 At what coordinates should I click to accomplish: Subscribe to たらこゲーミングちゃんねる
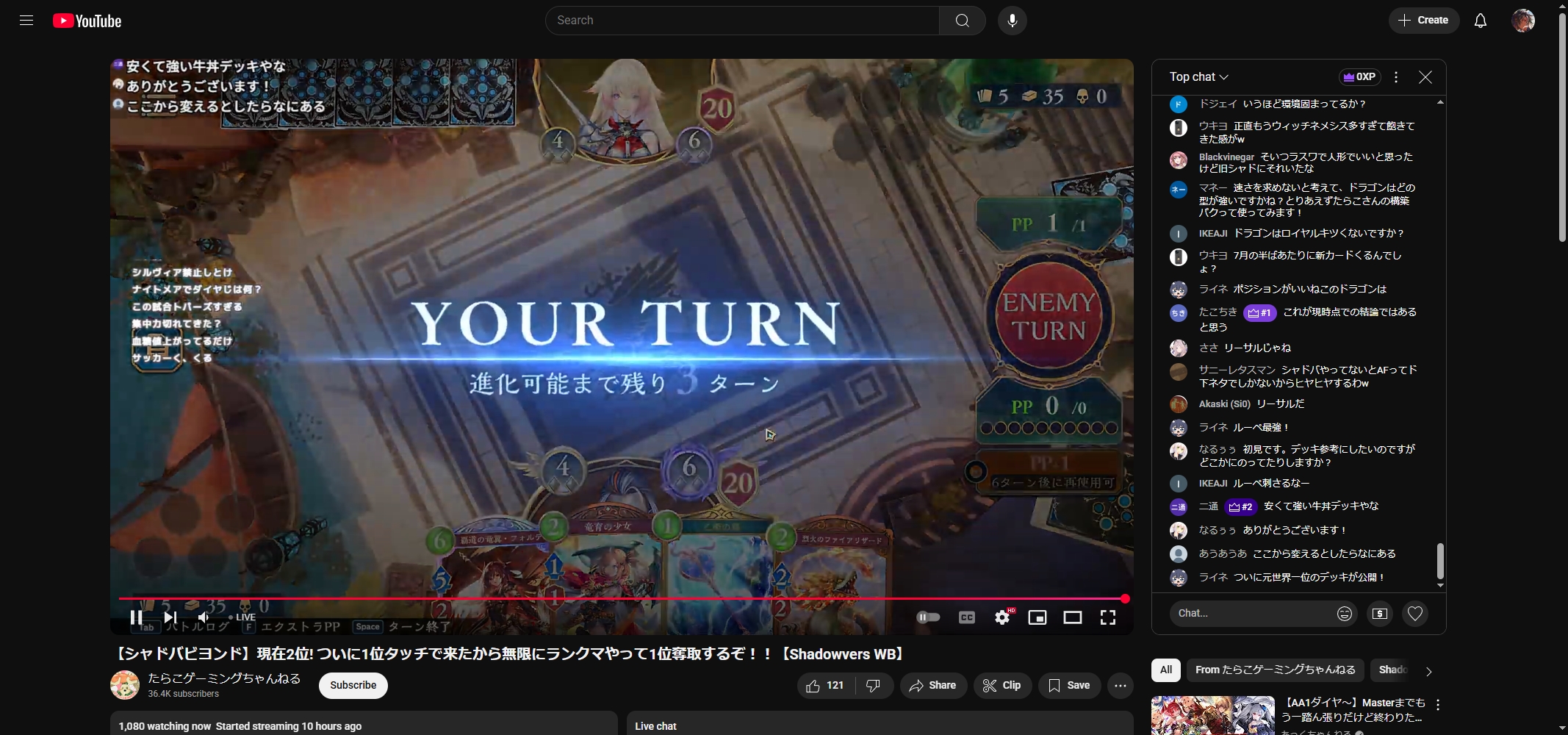pyautogui.click(x=353, y=685)
